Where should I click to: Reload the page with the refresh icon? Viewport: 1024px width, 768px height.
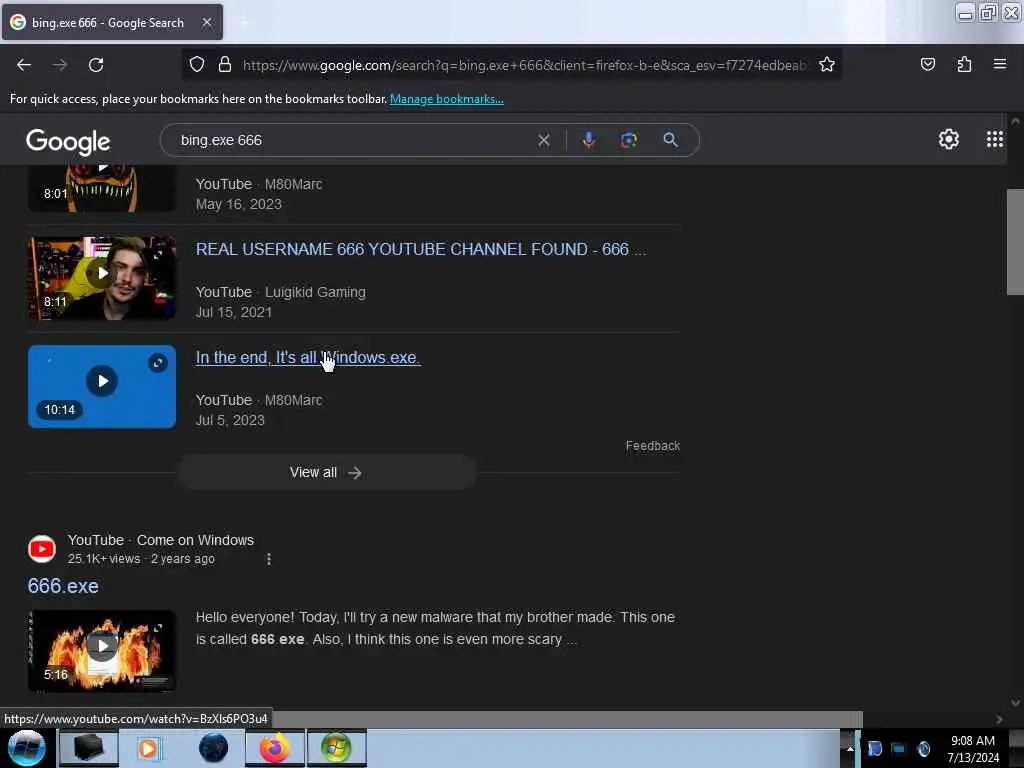pos(96,65)
